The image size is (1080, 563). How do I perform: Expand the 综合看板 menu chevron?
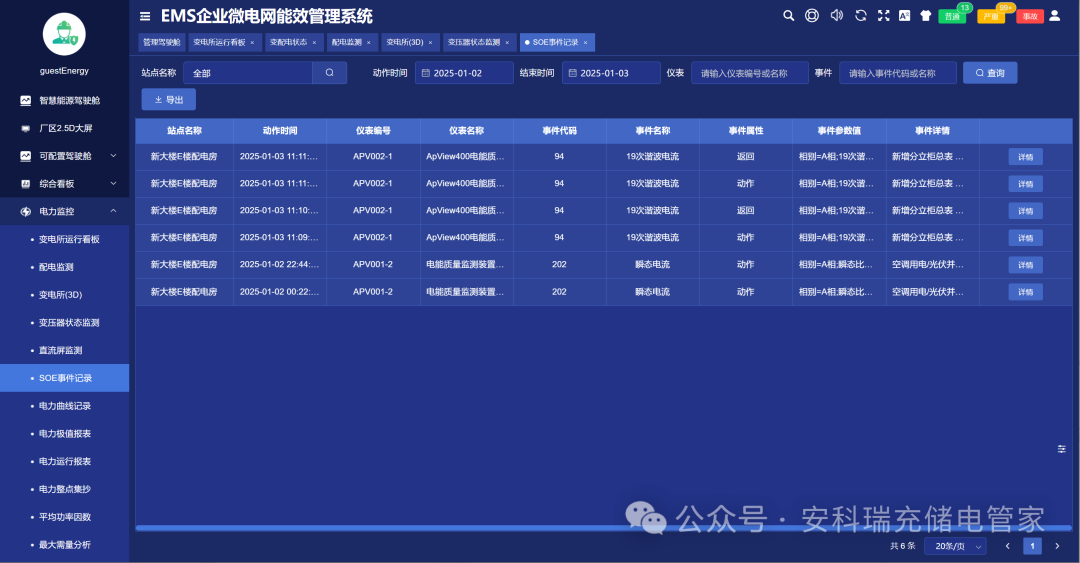114,183
